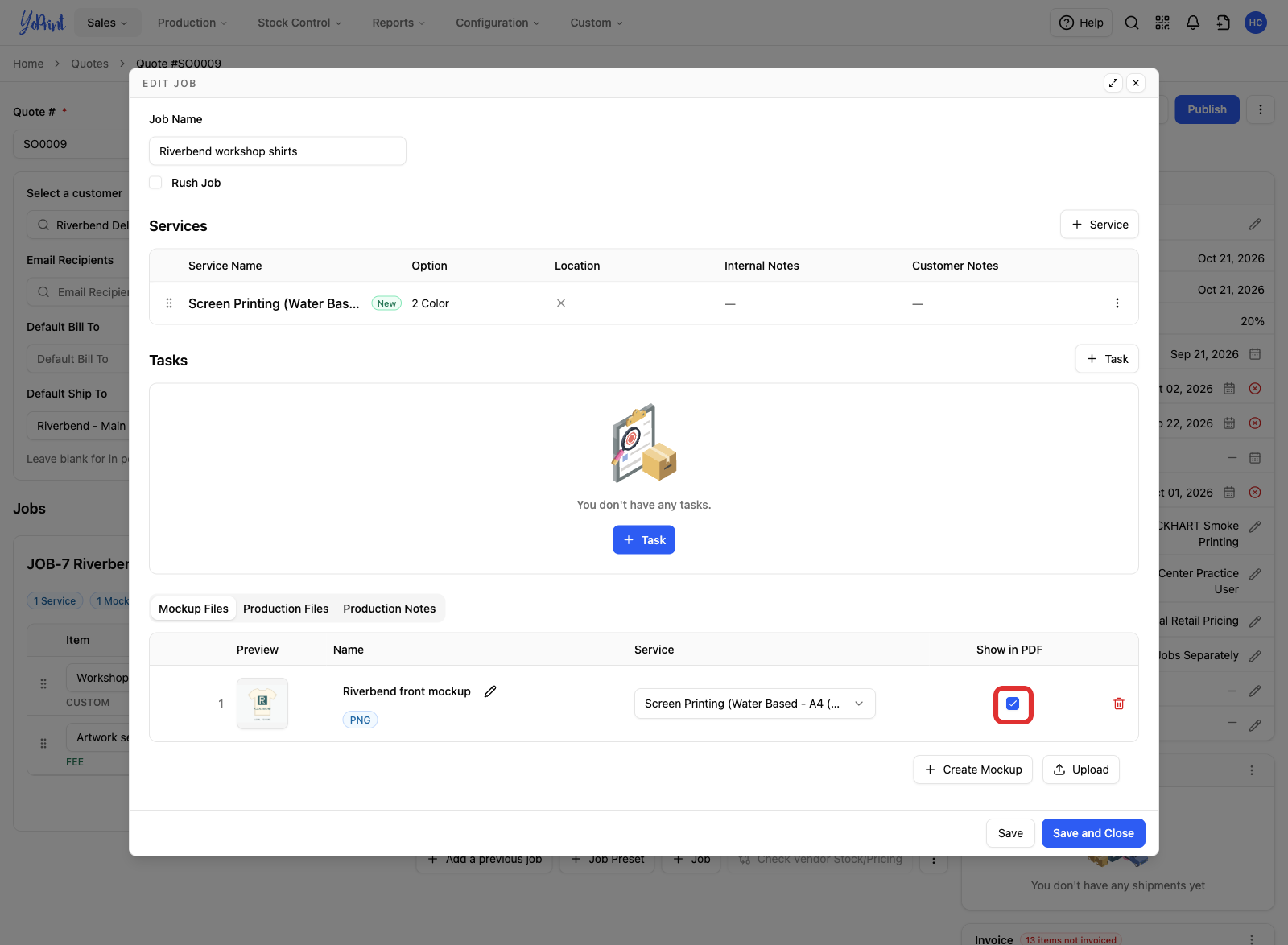Viewport: 1288px width, 945px height.
Task: Close the Edit Job dialog
Action: (1136, 83)
